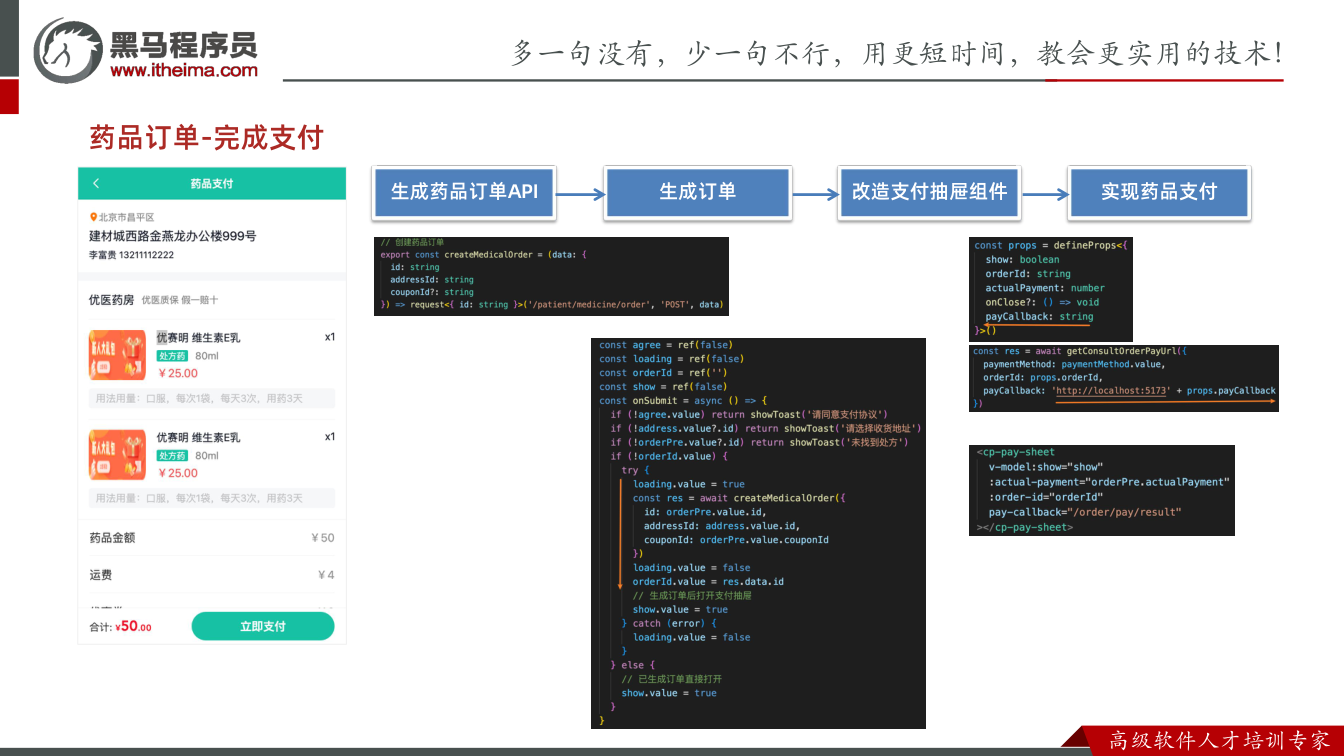The height and width of the screenshot is (756, 1344).
Task: Click the const agree = ref(false) line
Action: click(x=665, y=345)
